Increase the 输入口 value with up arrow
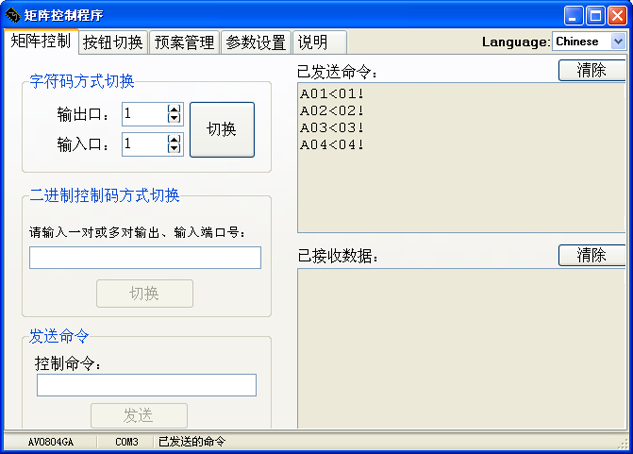Viewport: 633px width, 454px height. [x=174, y=139]
